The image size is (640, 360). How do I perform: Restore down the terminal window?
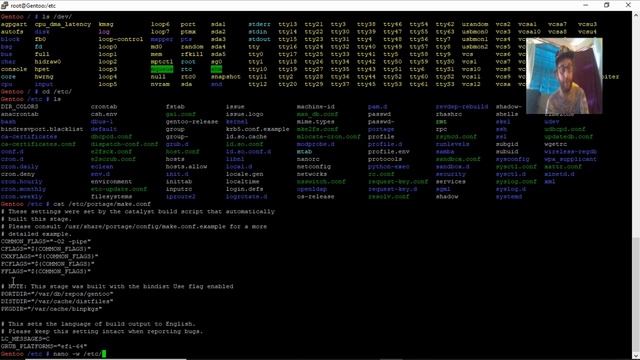[x=607, y=5]
